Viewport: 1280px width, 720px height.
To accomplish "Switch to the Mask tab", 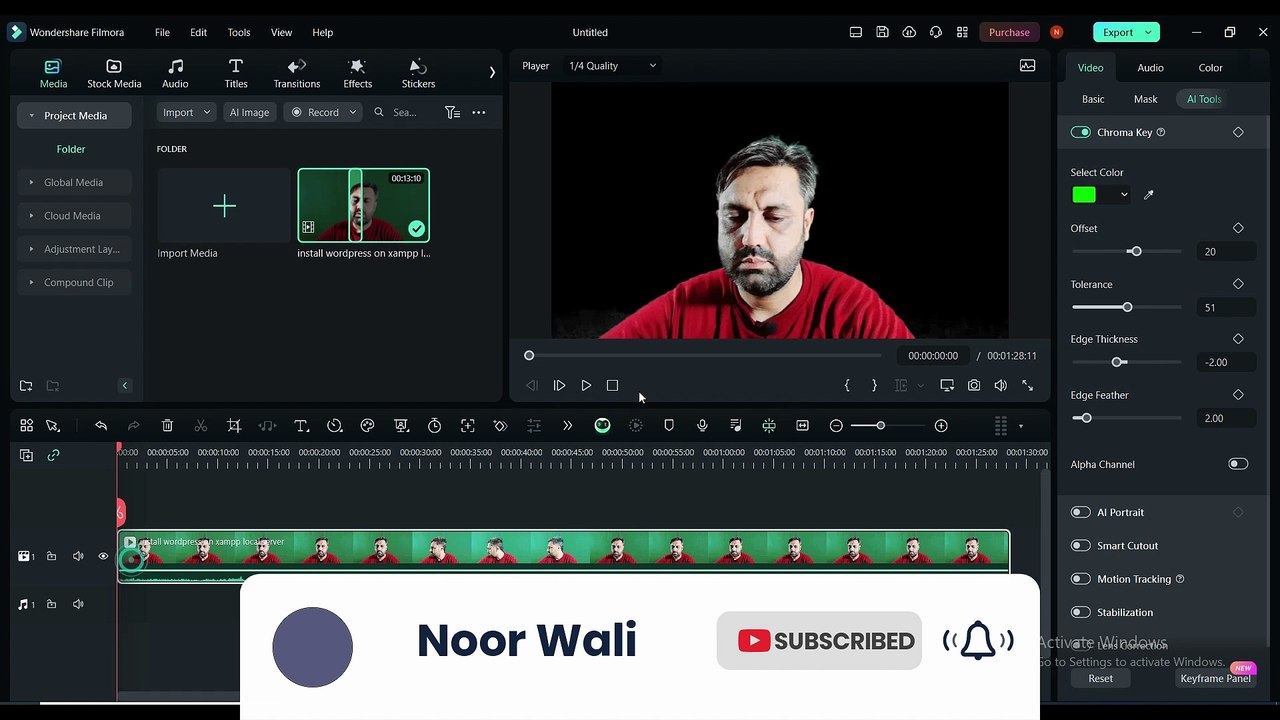I will click(x=1145, y=99).
